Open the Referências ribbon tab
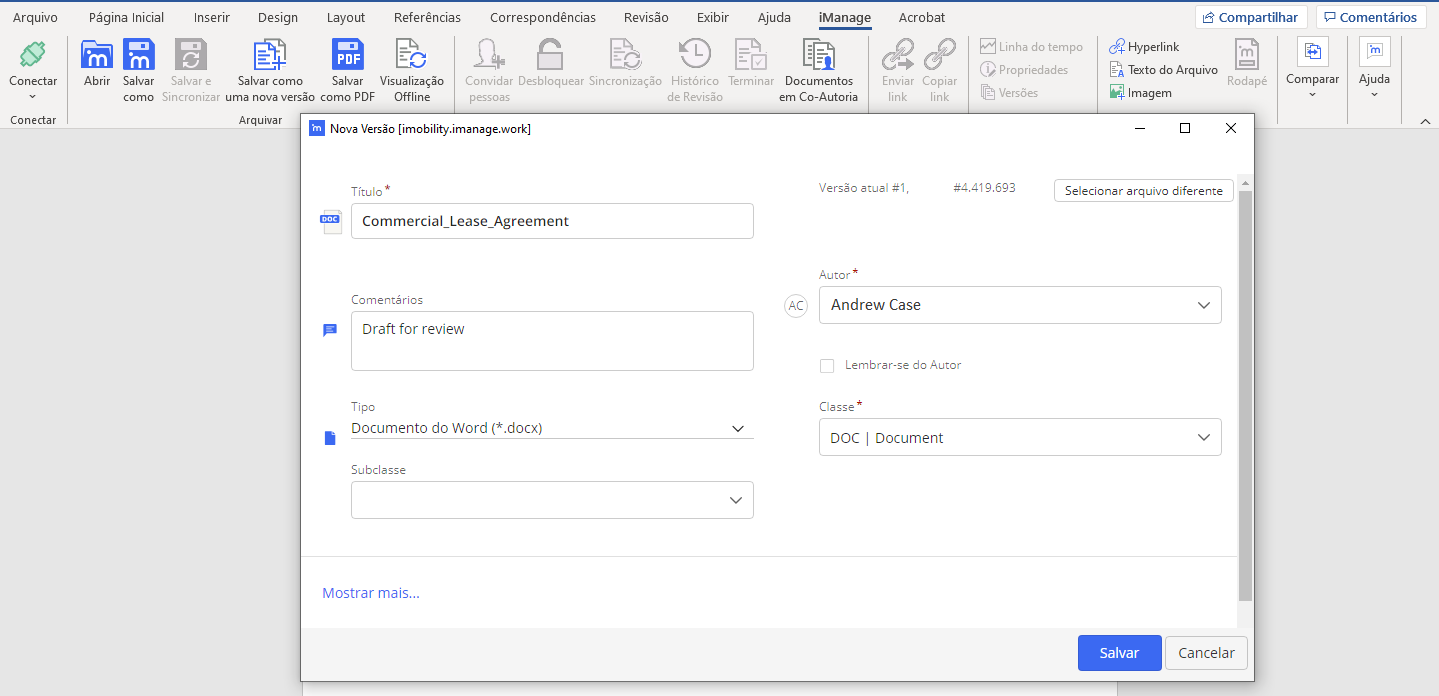This screenshot has height=696, width=1439. pyautogui.click(x=427, y=17)
